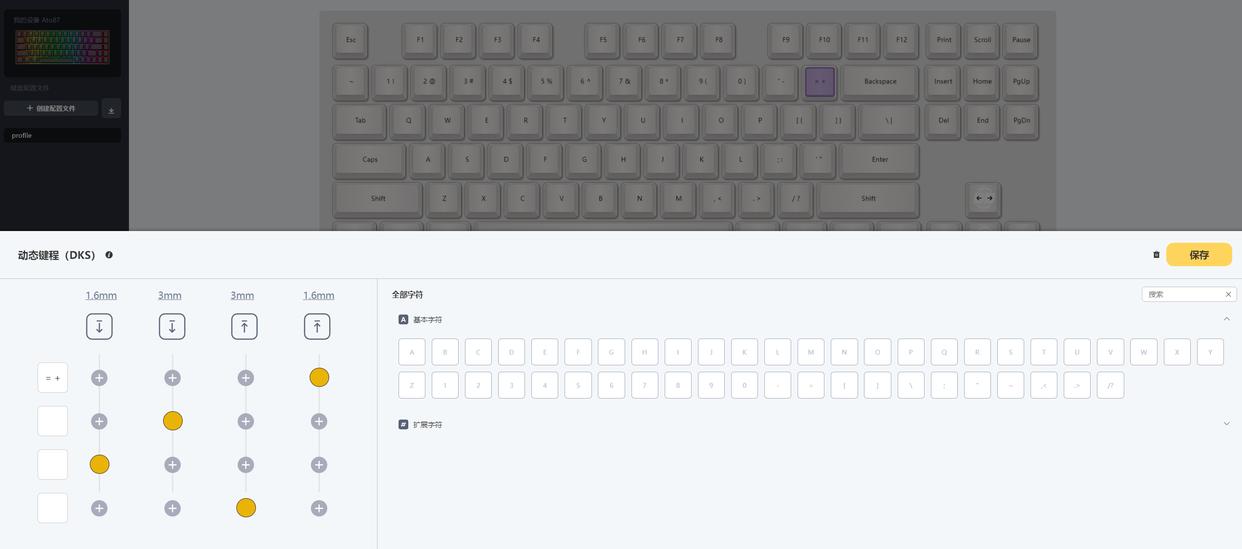Click the trash delete icon next to 保存
Screen dimensions: 1242x549
[x=1156, y=255]
